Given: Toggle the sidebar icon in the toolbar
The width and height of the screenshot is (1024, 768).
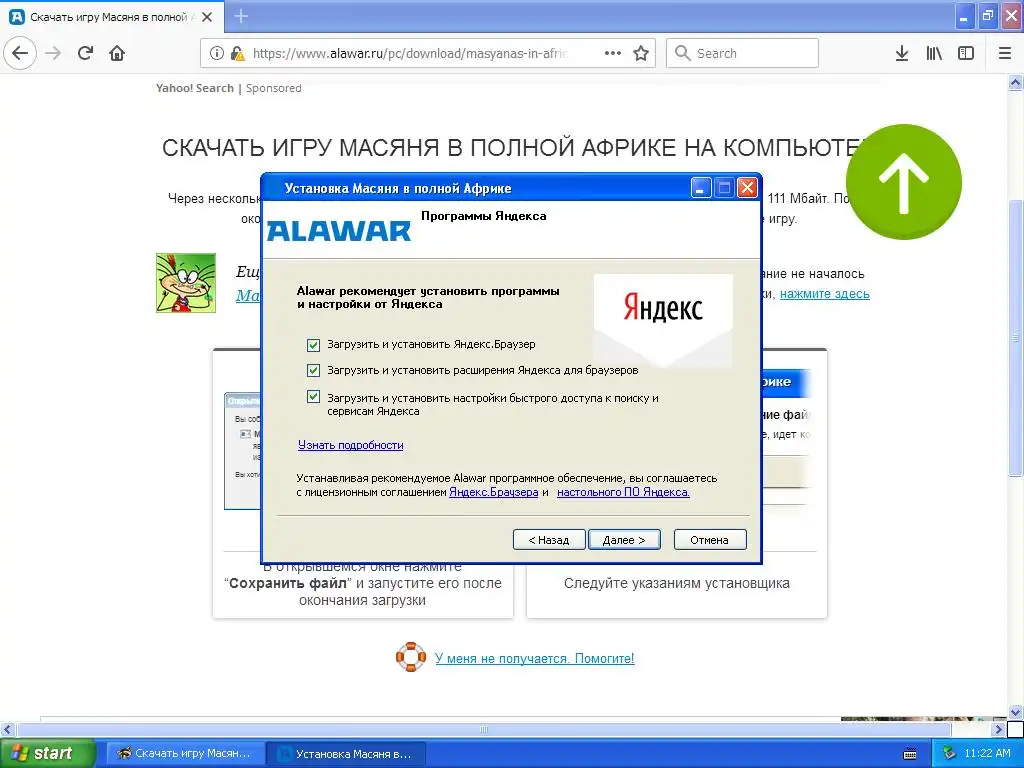Looking at the screenshot, I should point(966,53).
